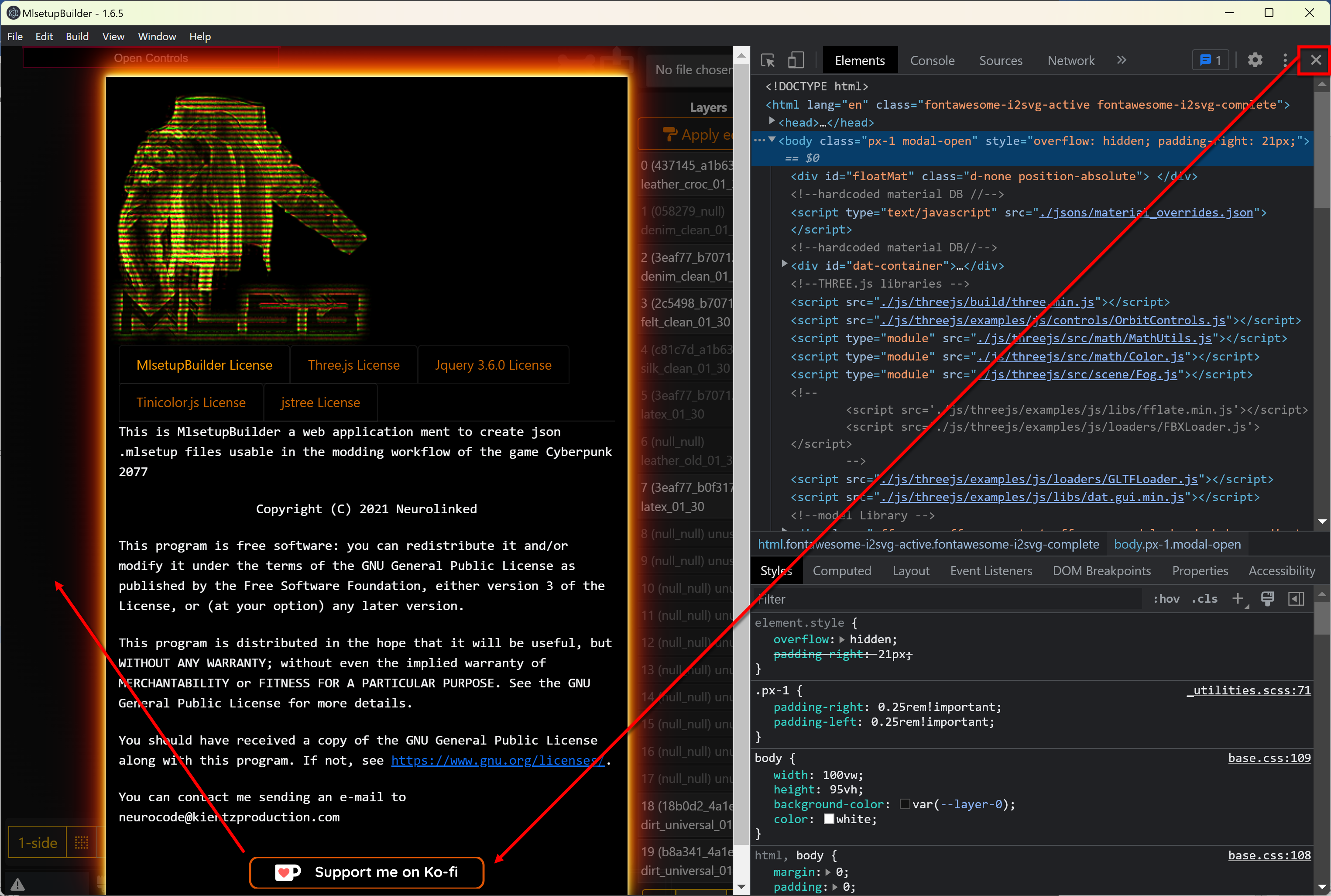Open the white color swatch picker
Image resolution: width=1331 pixels, height=896 pixels.
tap(829, 819)
